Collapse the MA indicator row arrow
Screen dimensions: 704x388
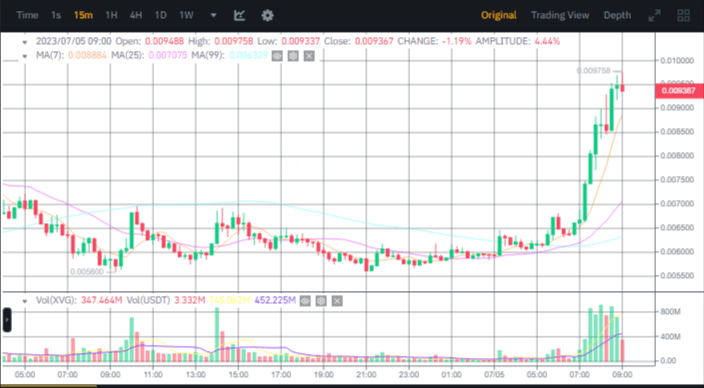tap(25, 57)
